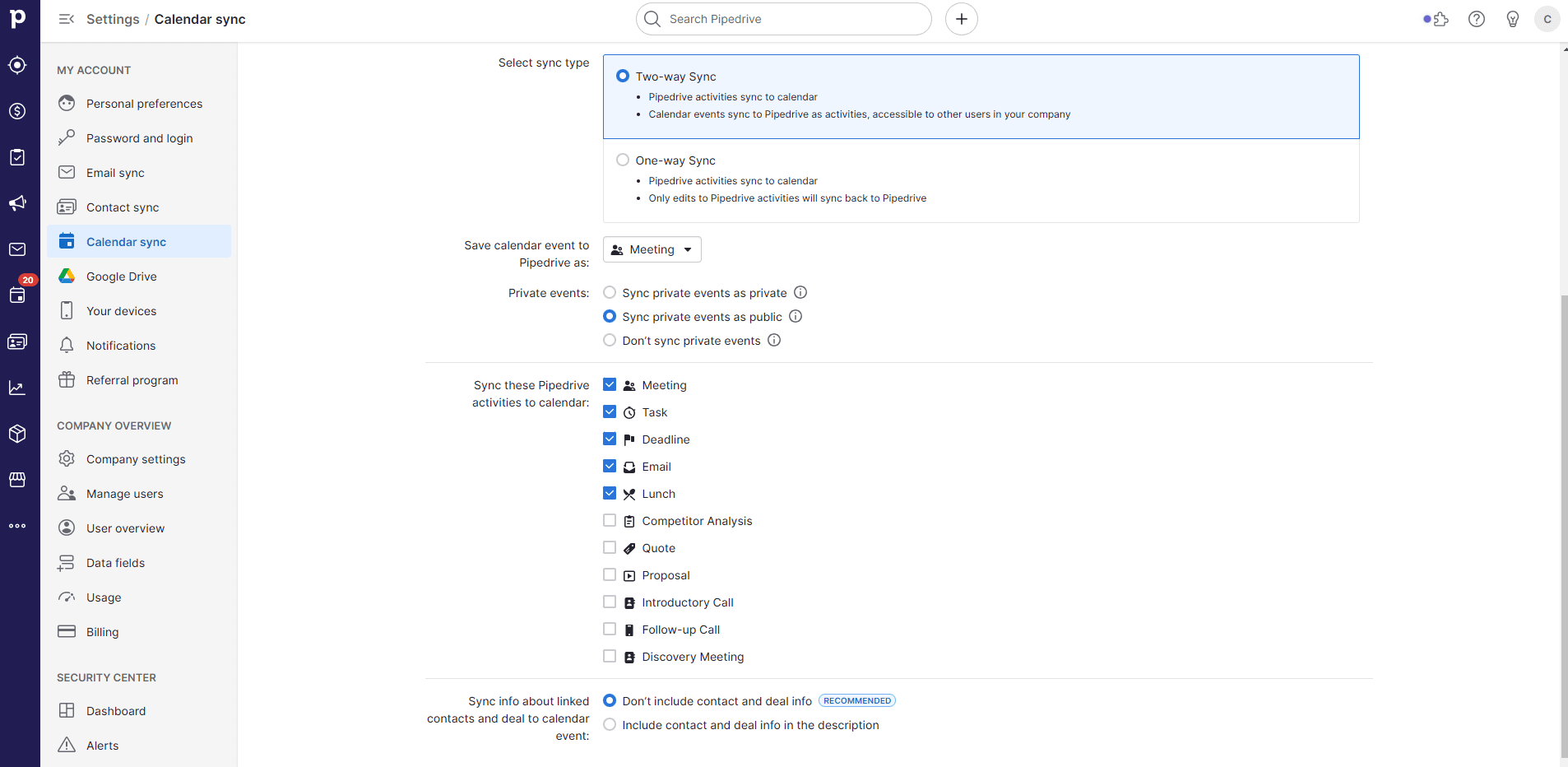Screen dimensions: 1568x767
Task: Show info for don't sync private events
Action: coord(774,340)
